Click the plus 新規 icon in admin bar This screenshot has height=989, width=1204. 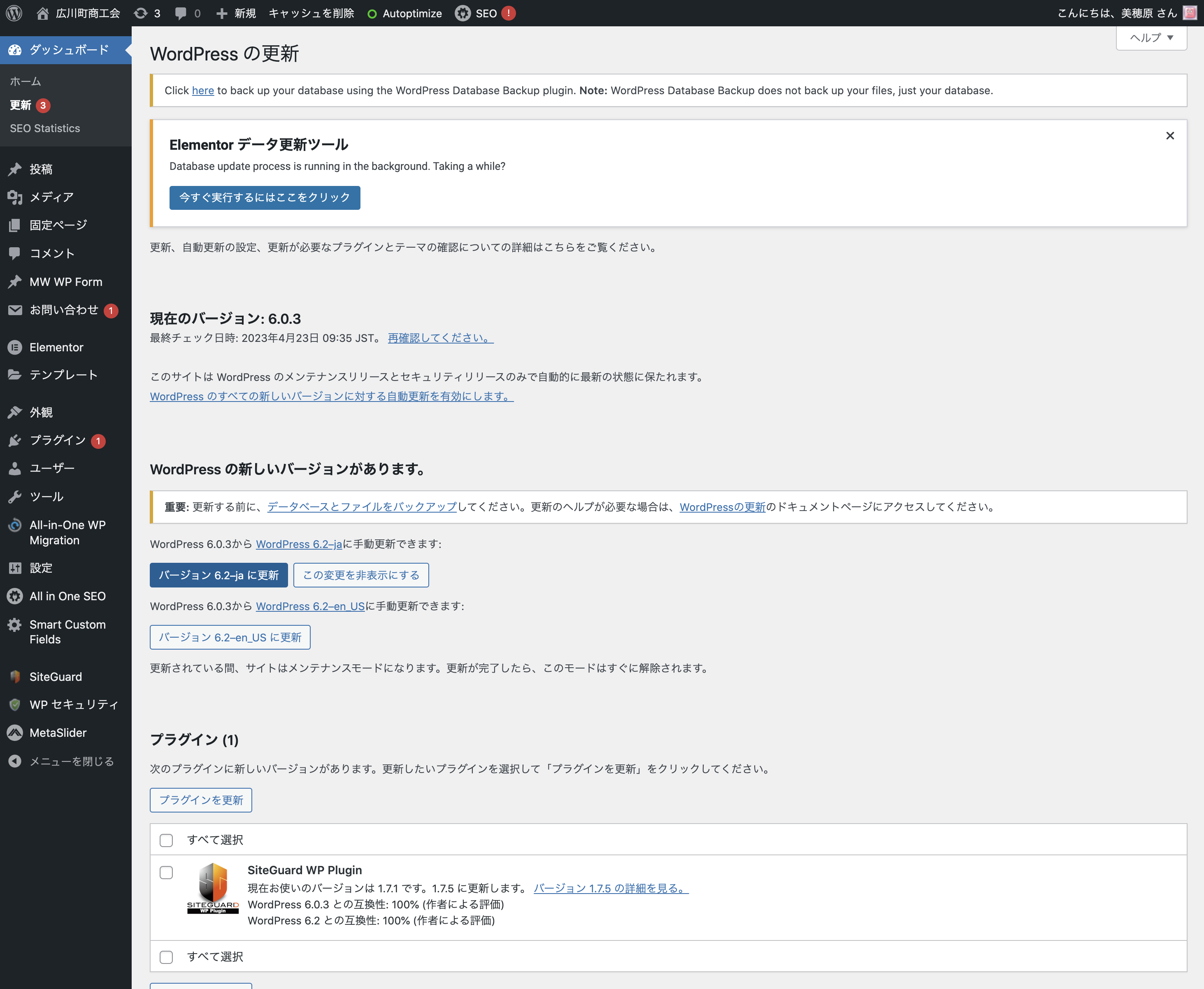222,13
